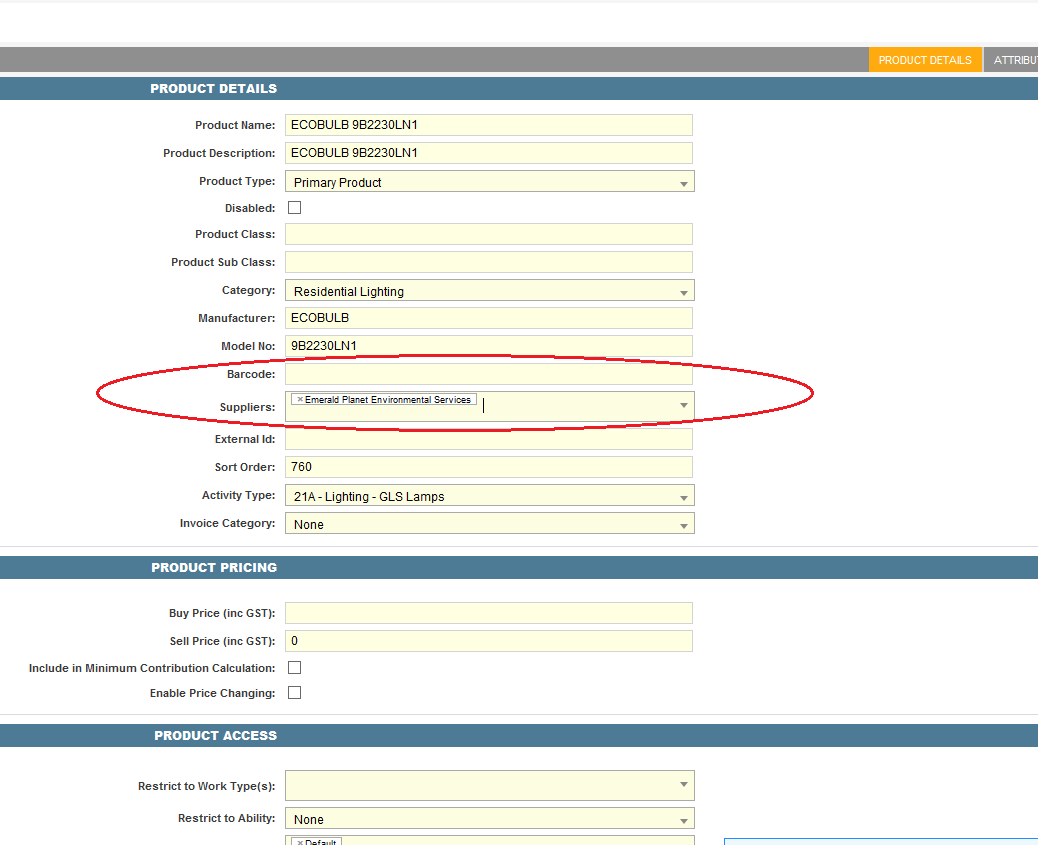Tick the Enable Price Changing checkbox
This screenshot has width=1038, height=845.
coord(294,693)
